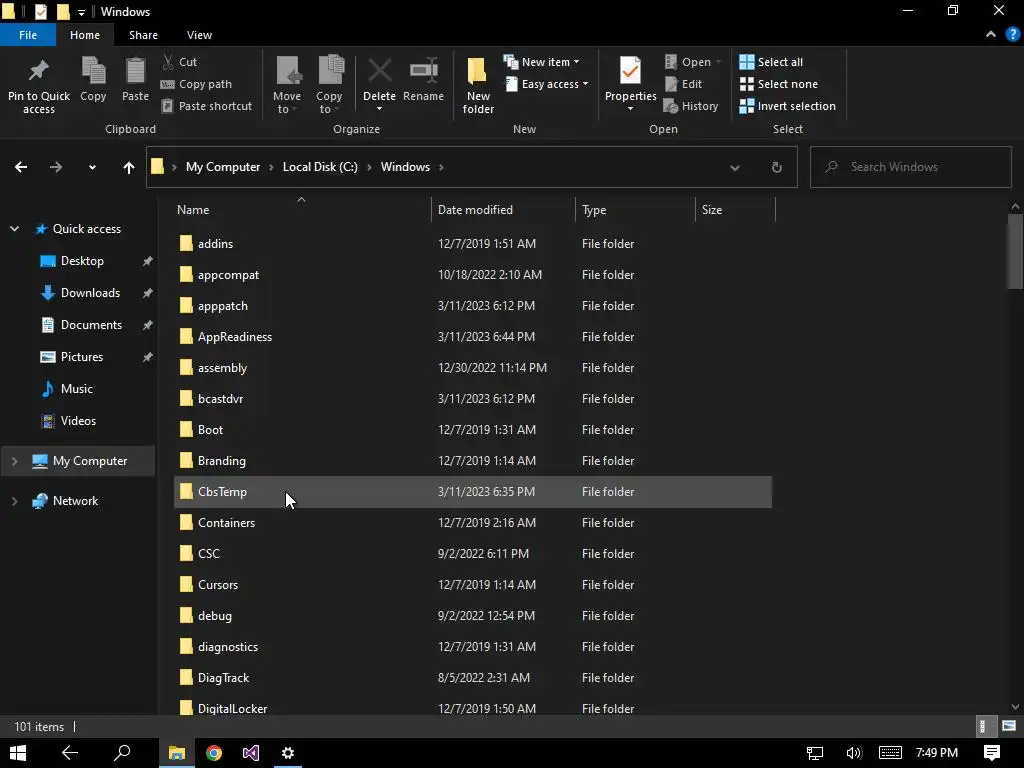The height and width of the screenshot is (768, 1024).
Task: Sort by Size column header
Action: click(x=735, y=210)
